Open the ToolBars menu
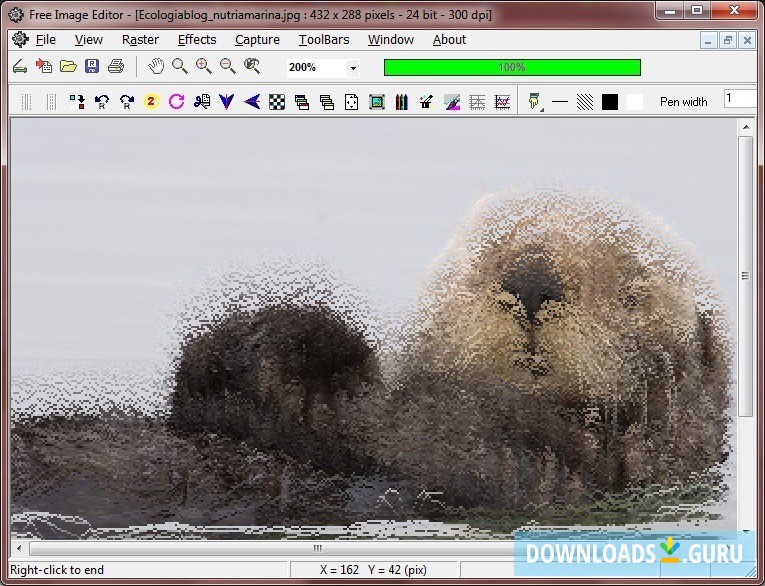The width and height of the screenshot is (765, 586). (x=324, y=40)
